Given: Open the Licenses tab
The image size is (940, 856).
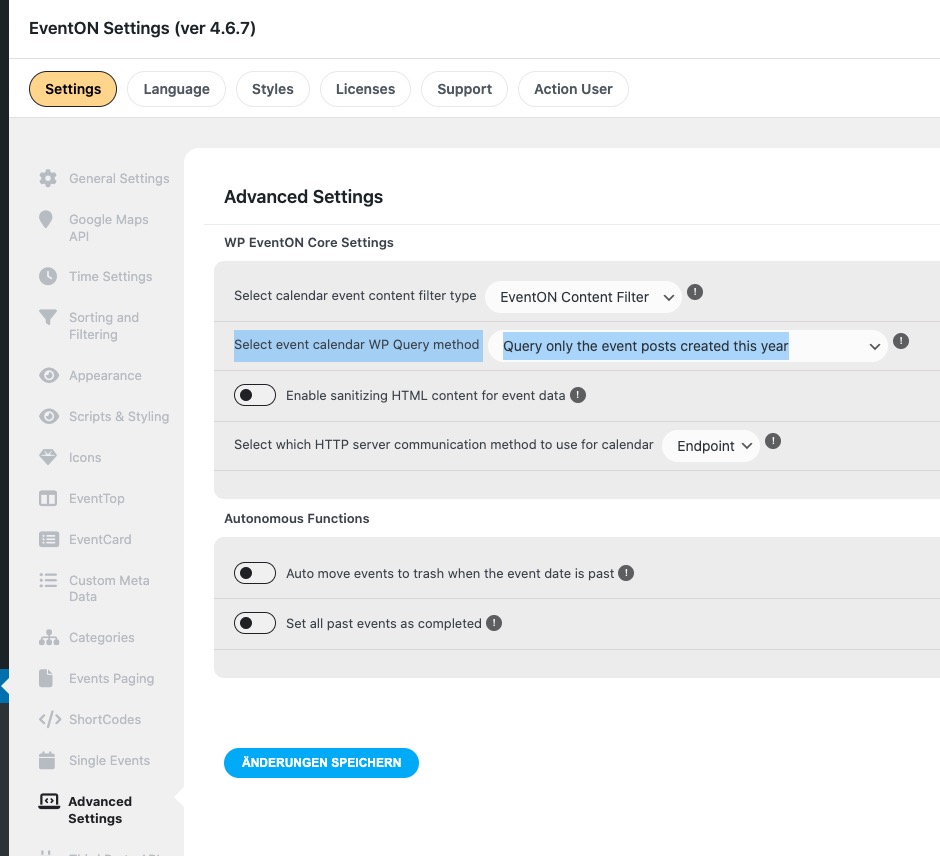Looking at the screenshot, I should pos(365,89).
